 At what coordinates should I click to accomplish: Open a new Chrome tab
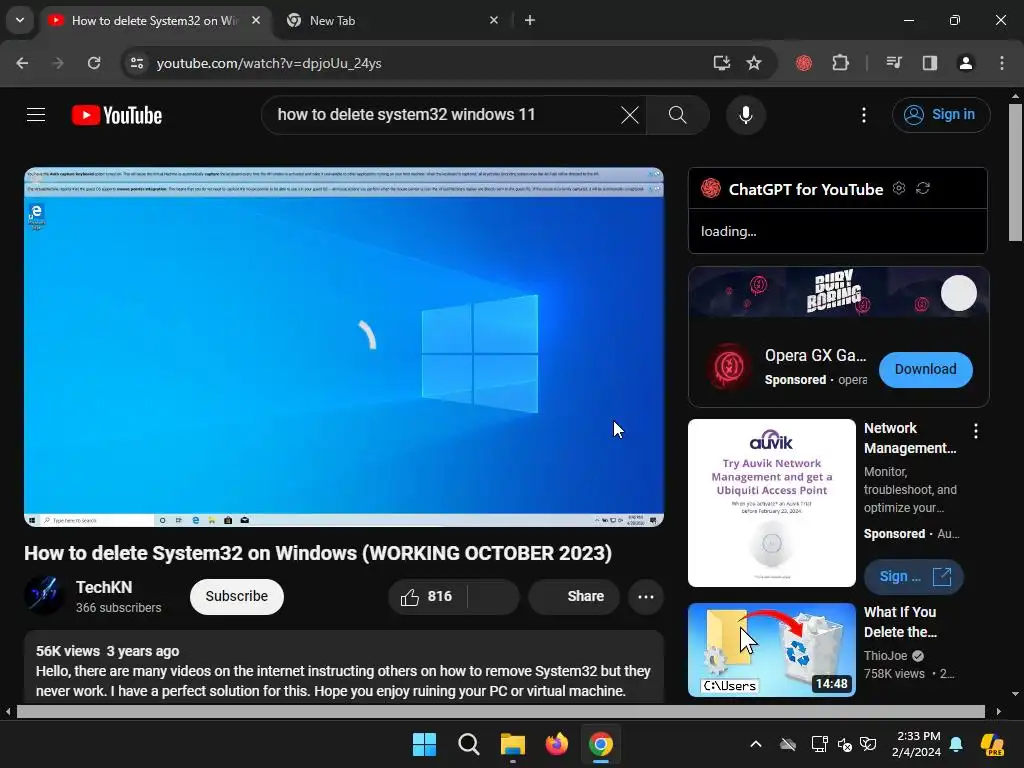point(530,21)
